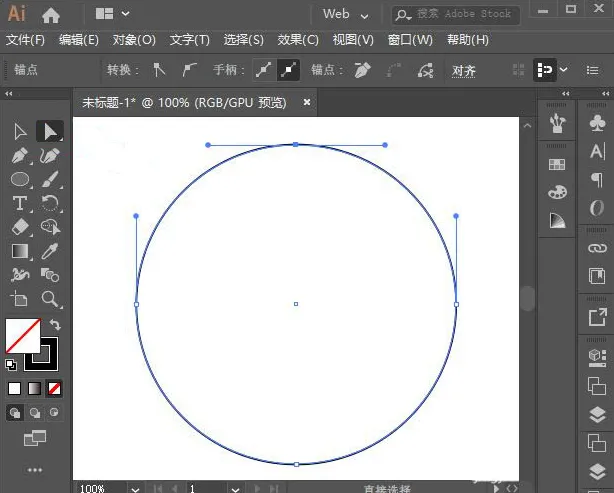Open the Layers panel icon
The height and width of the screenshot is (493, 614).
[597, 416]
